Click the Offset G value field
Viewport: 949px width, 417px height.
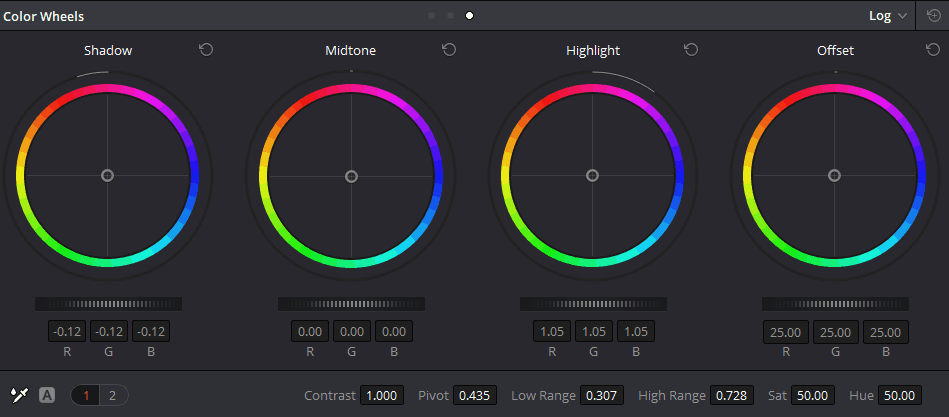pyautogui.click(x=836, y=332)
